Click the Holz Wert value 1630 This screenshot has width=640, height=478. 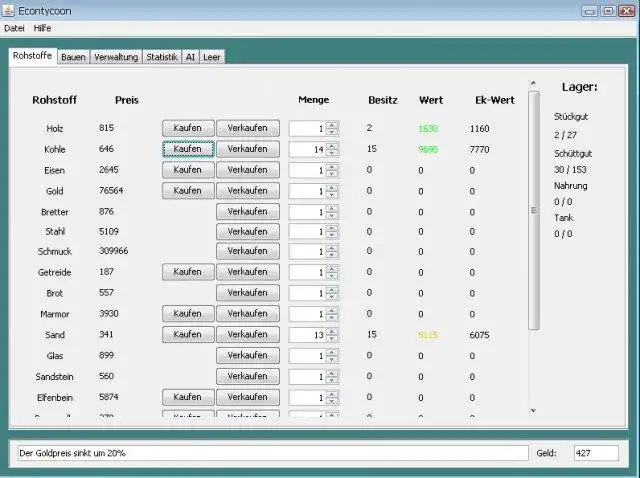[428, 129]
